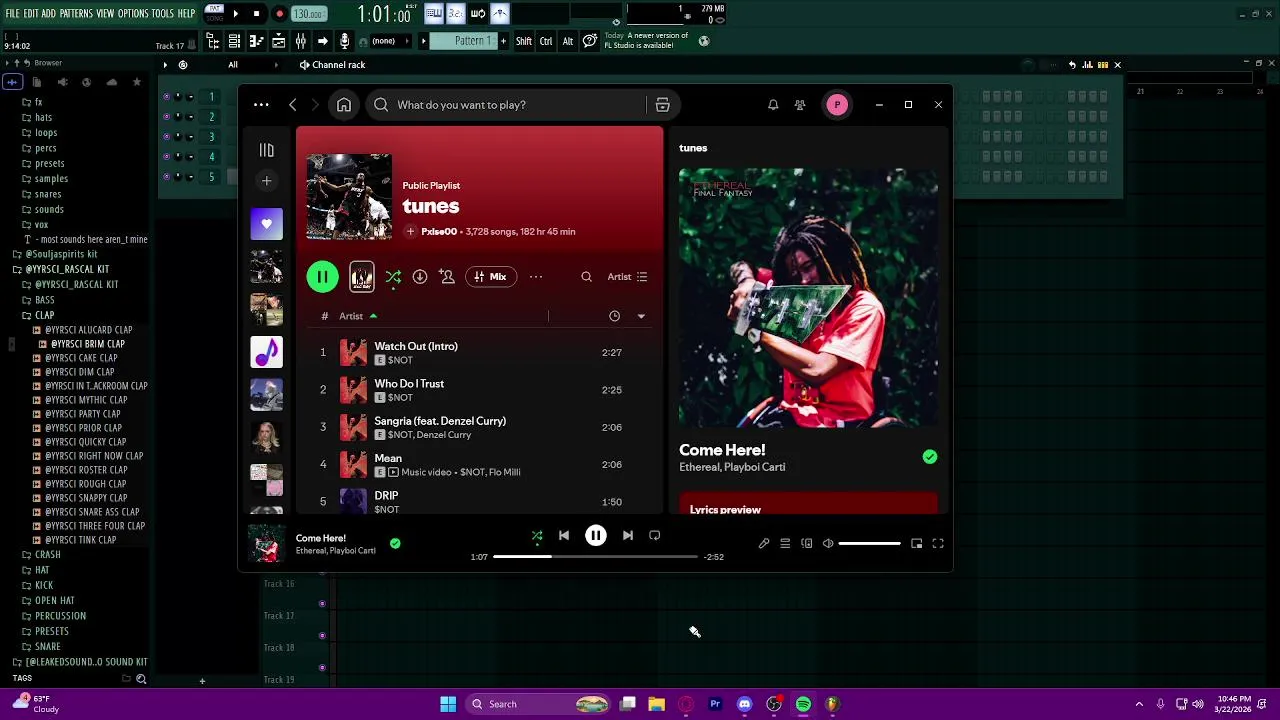Open playlist preview cover button
Image resolution: width=1280 pixels, height=720 pixels.
coord(362,277)
